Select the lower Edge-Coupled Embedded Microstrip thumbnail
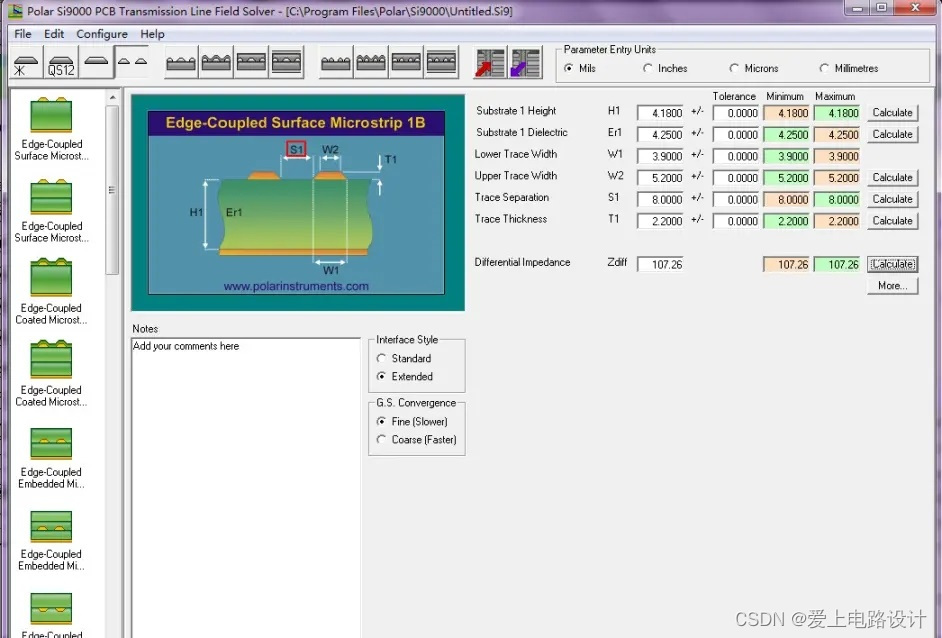The image size is (942, 638). [x=52, y=540]
